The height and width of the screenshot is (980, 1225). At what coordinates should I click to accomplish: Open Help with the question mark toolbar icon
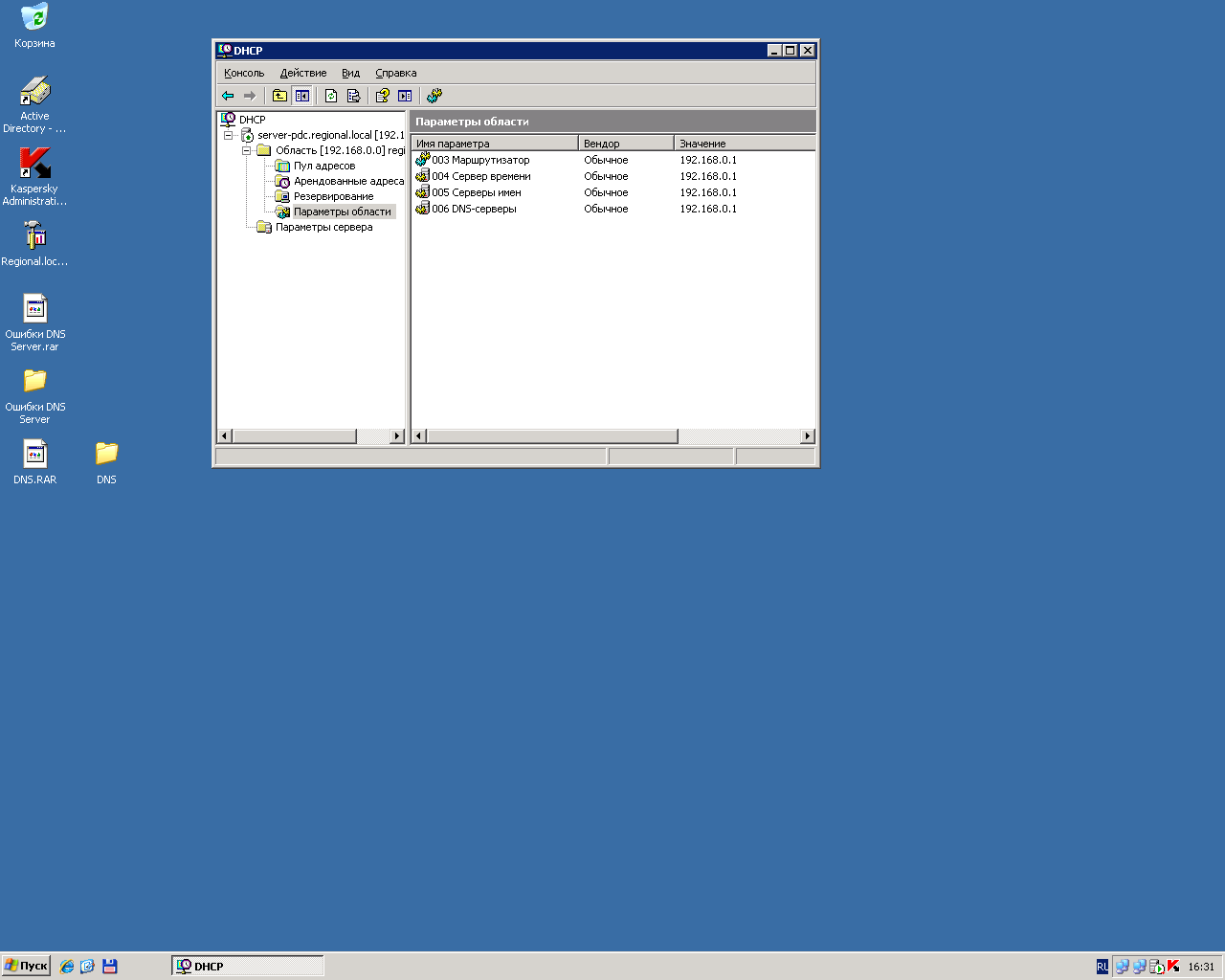coord(382,96)
